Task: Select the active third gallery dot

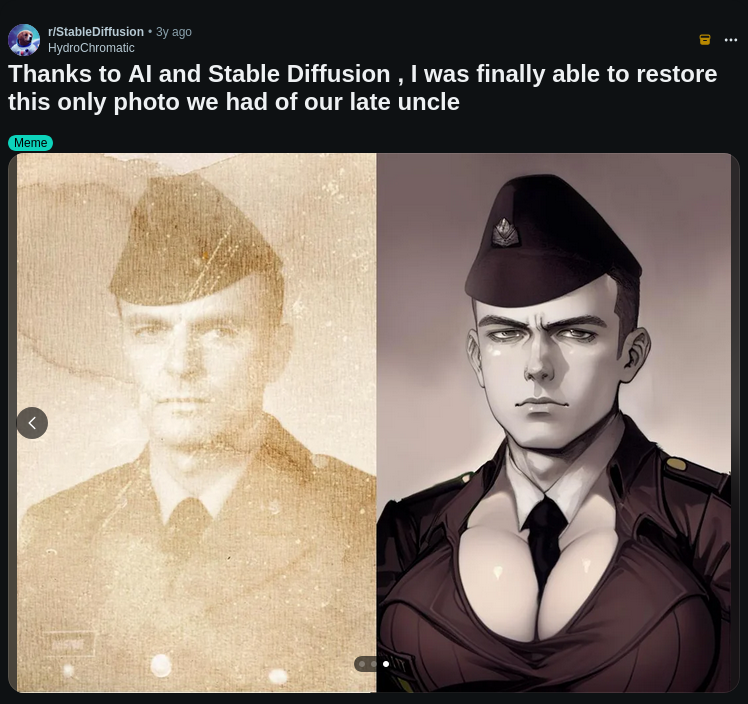Action: [385, 664]
